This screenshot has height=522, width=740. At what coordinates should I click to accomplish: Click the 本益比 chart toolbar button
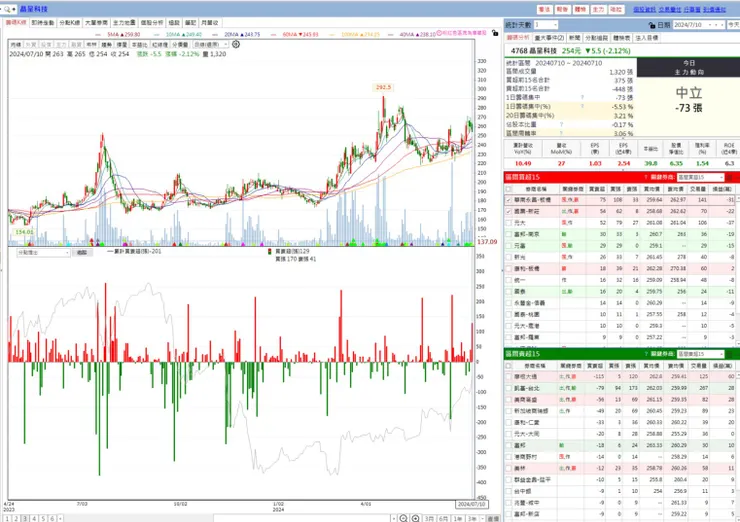[139, 44]
